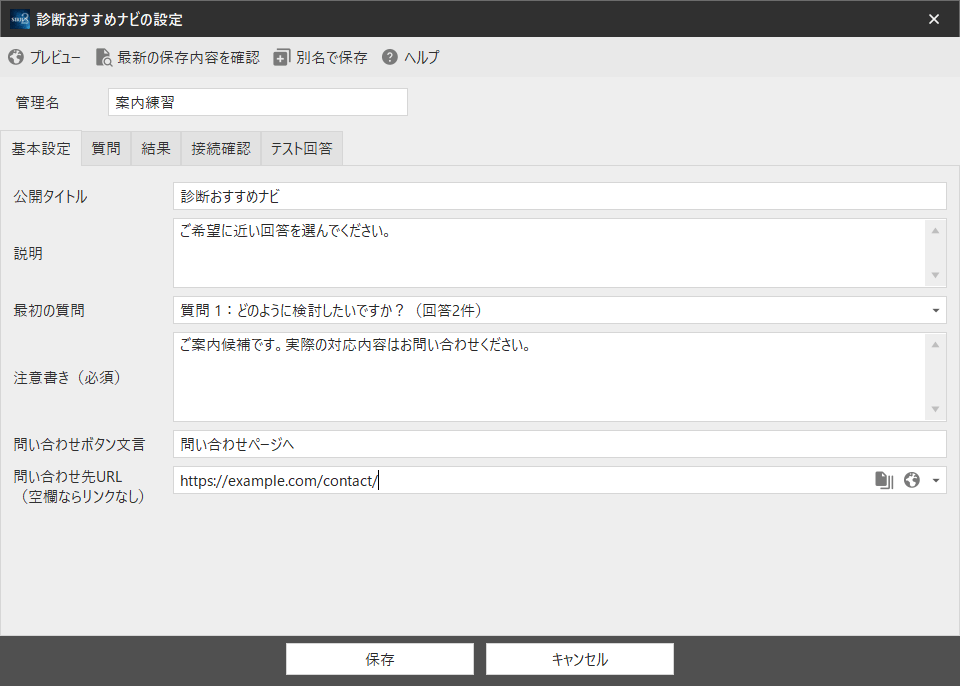
Task: Click the 管理名 input field
Action: pos(258,102)
